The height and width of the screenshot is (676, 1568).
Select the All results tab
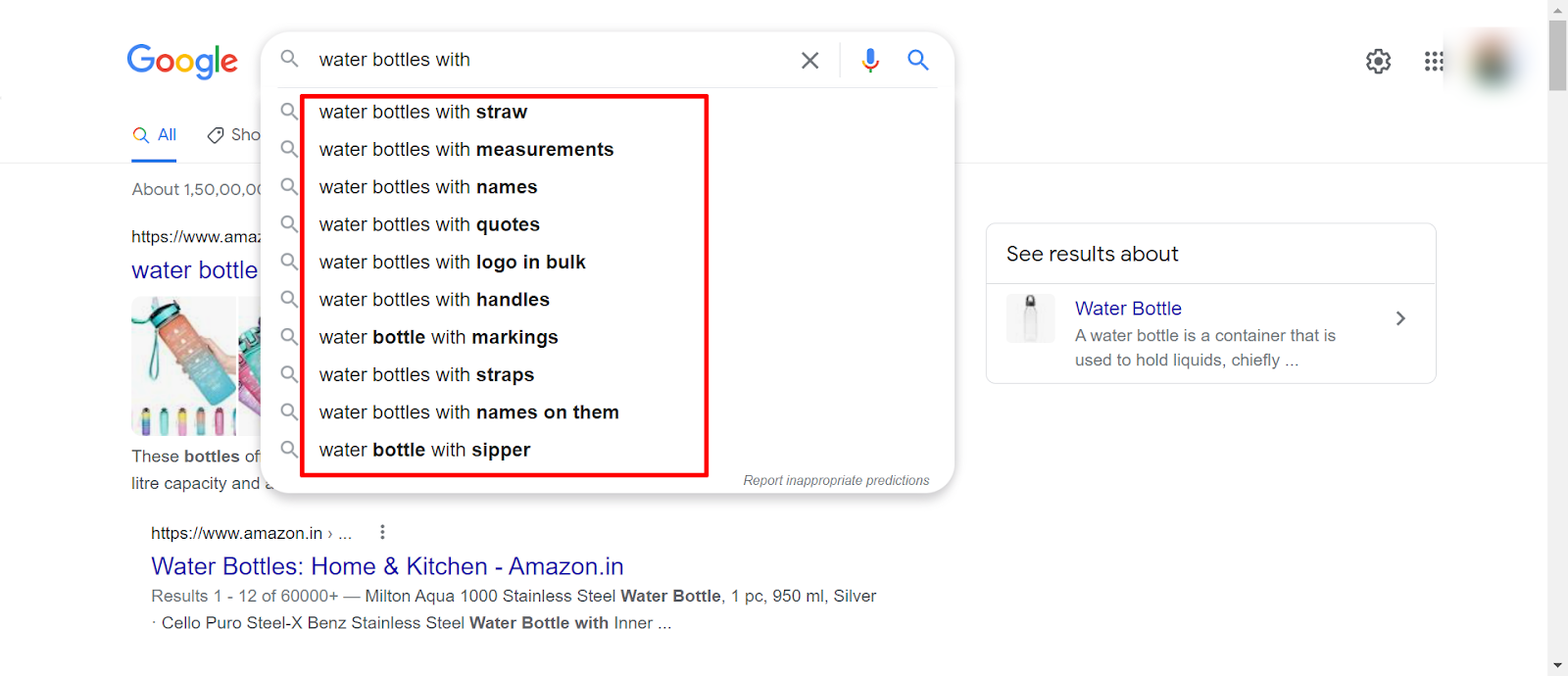(156, 135)
